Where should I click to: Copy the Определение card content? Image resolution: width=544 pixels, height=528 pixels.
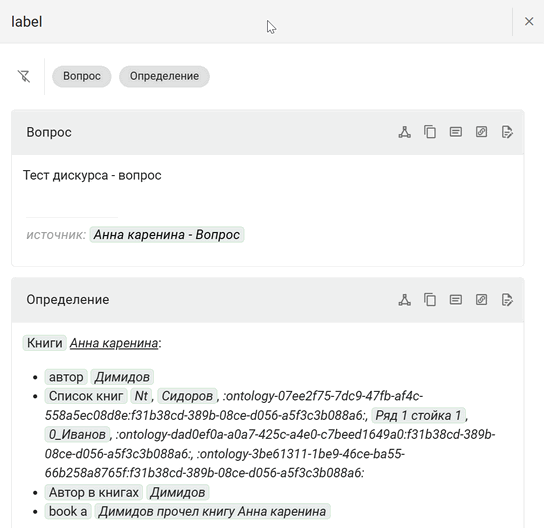430,300
